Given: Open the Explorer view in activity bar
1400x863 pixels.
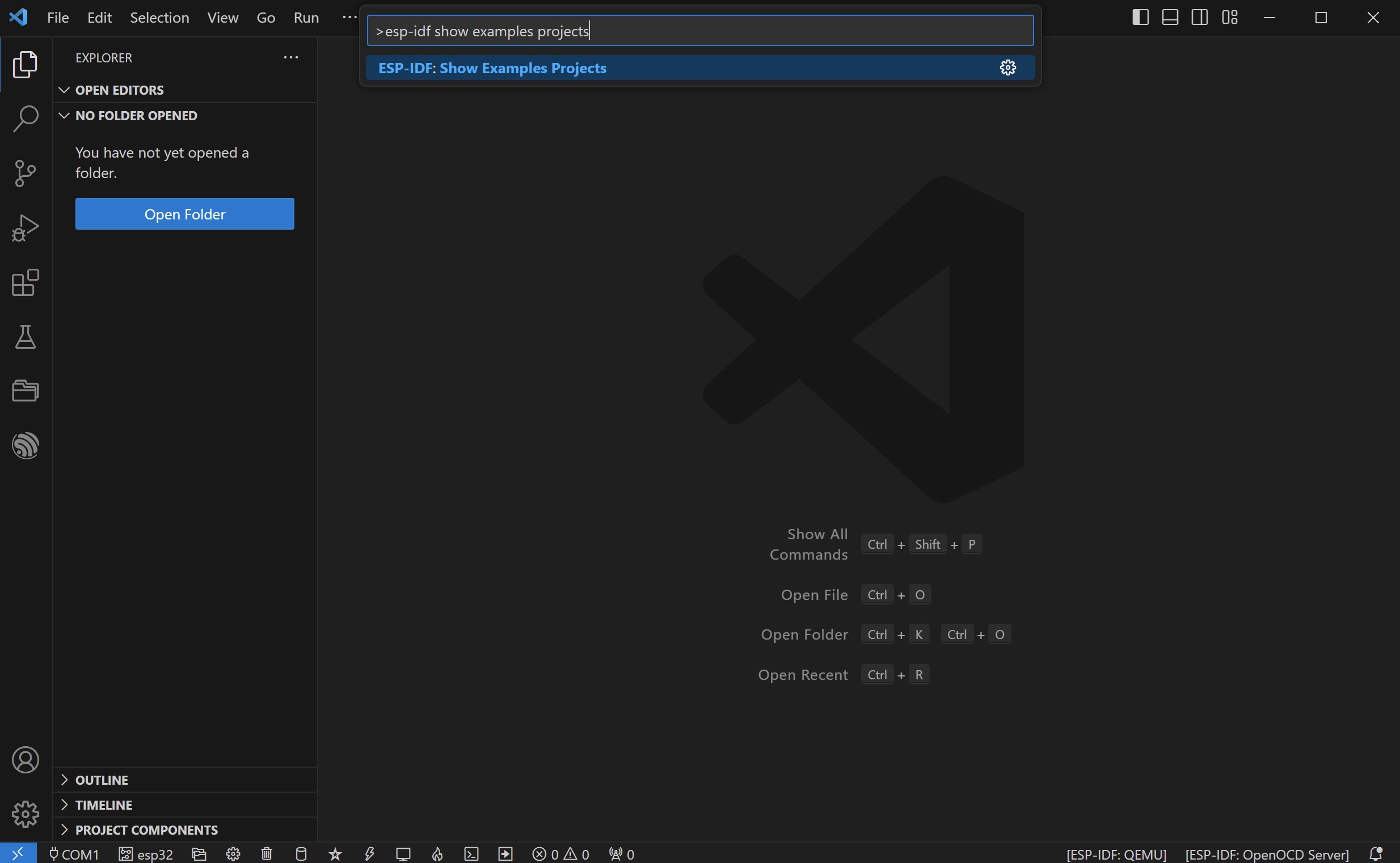Looking at the screenshot, I should click(25, 64).
